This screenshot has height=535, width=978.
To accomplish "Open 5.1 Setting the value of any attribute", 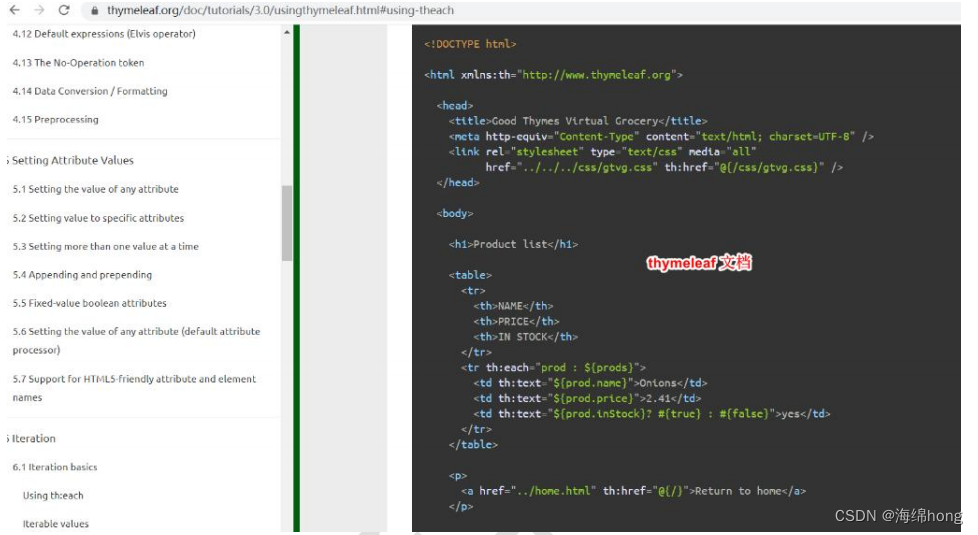I will pos(95,189).
